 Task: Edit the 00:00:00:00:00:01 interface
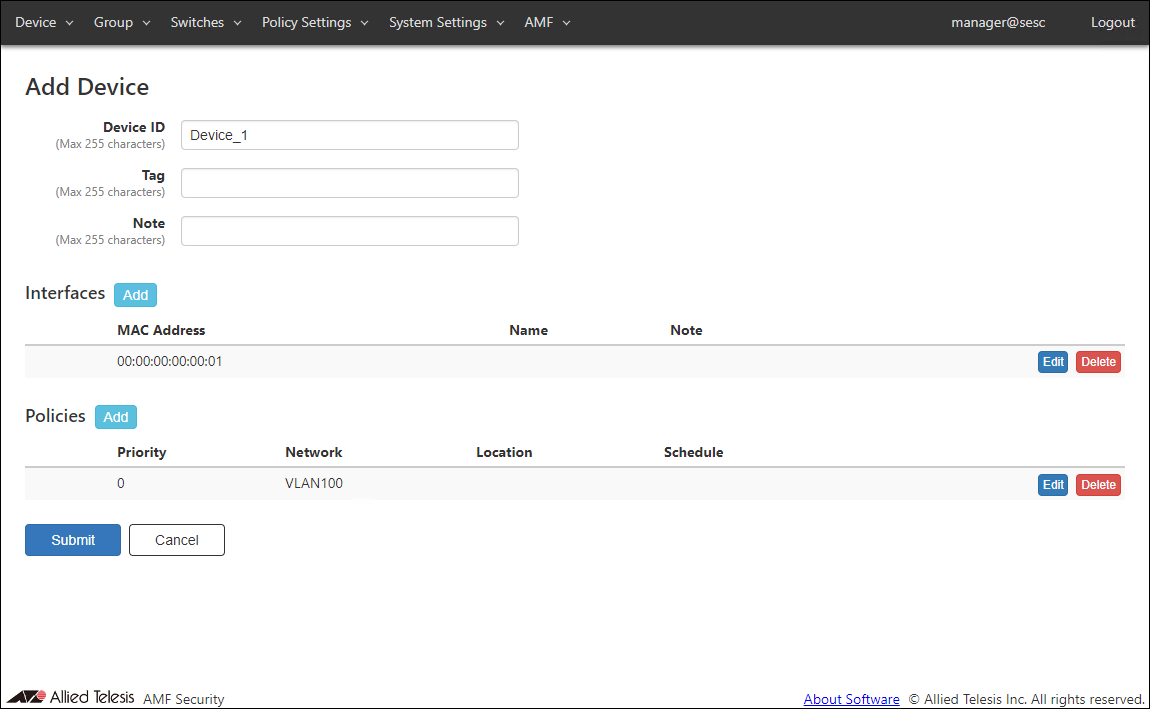tap(1052, 362)
